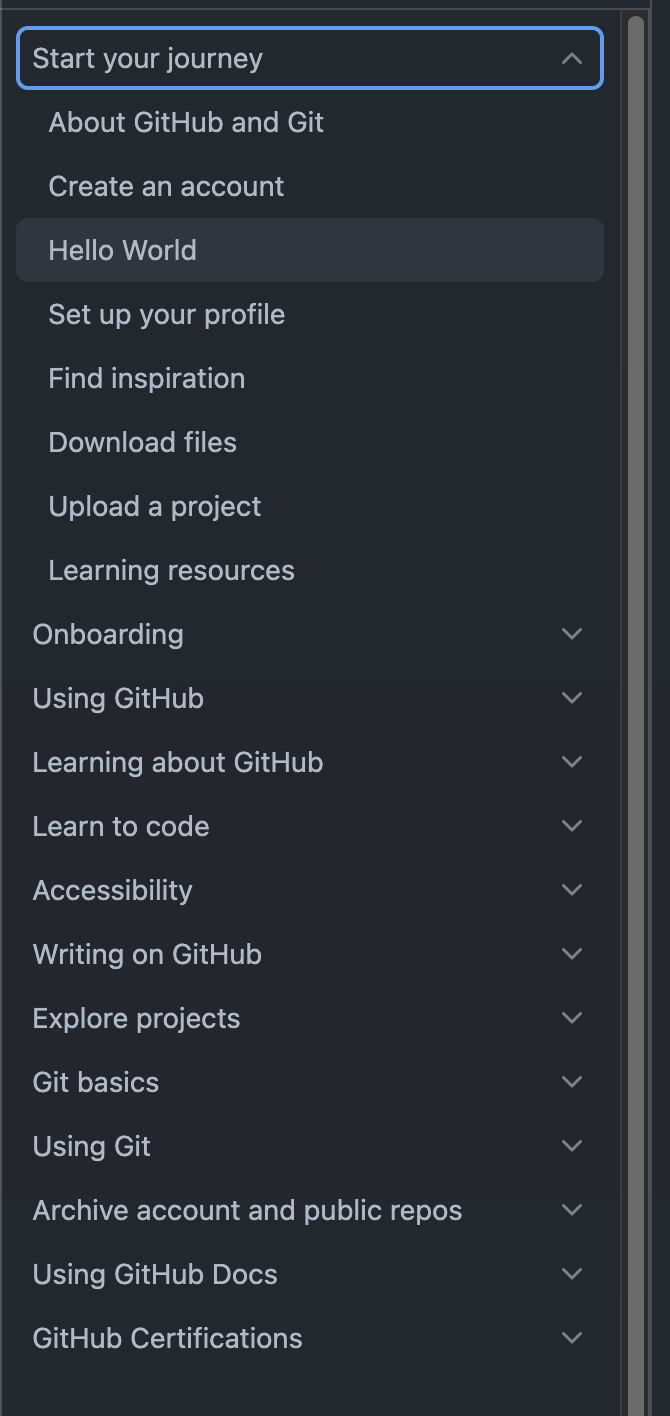The height and width of the screenshot is (1416, 670).
Task: Select the Hello World article
Action: coord(122,251)
